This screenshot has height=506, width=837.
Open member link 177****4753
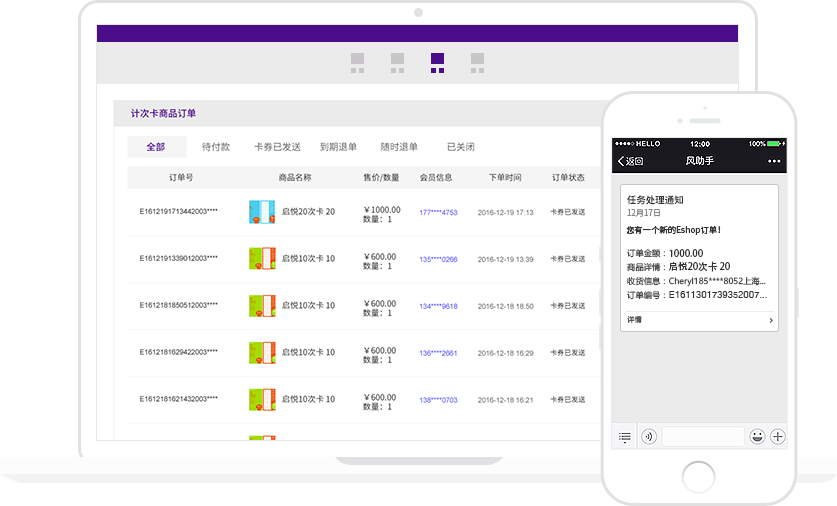click(x=438, y=213)
